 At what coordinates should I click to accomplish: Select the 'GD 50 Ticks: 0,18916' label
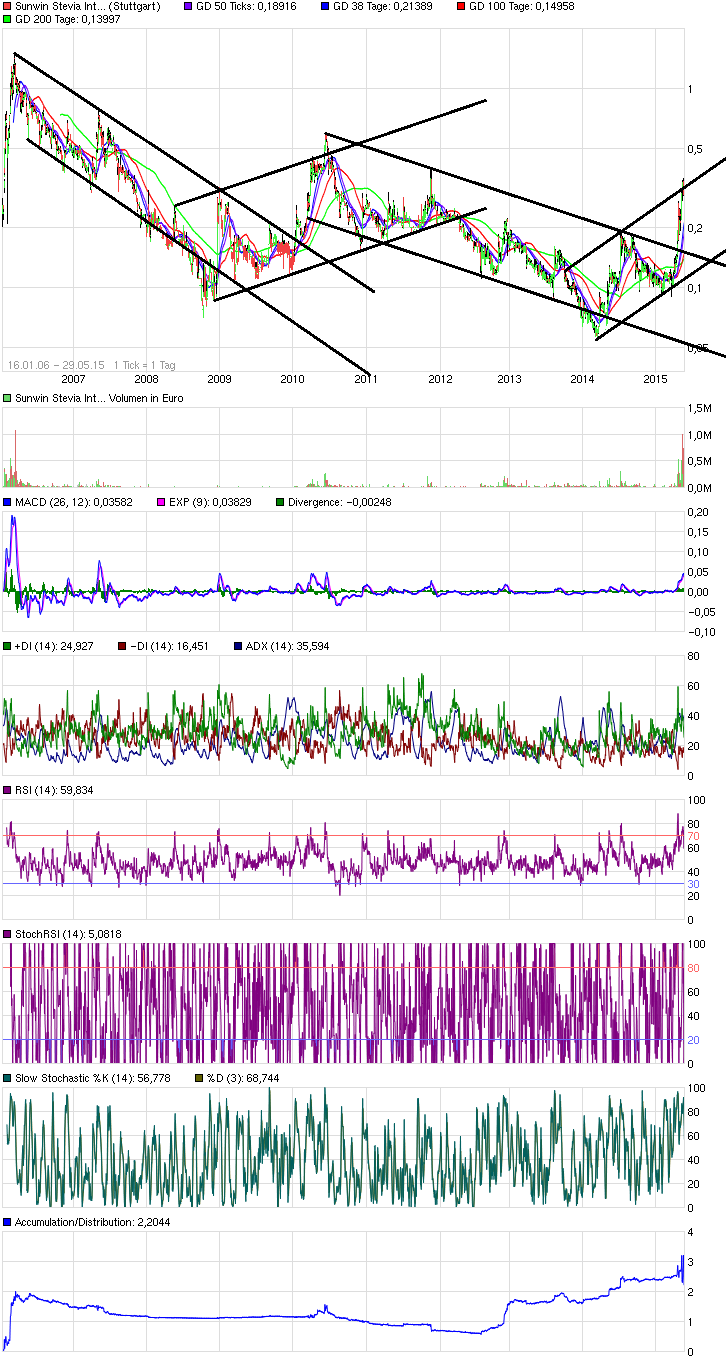246,6
